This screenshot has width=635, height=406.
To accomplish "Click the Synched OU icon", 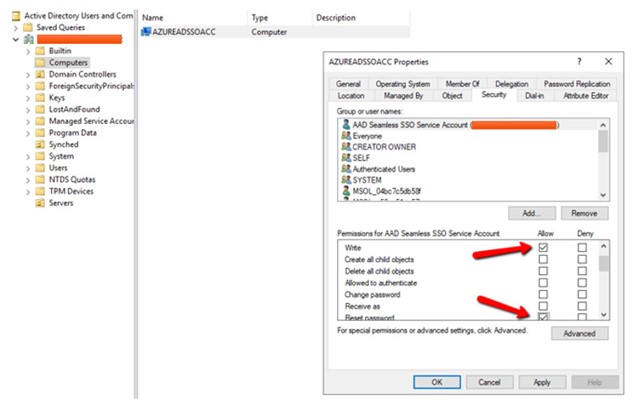I will 40,145.
